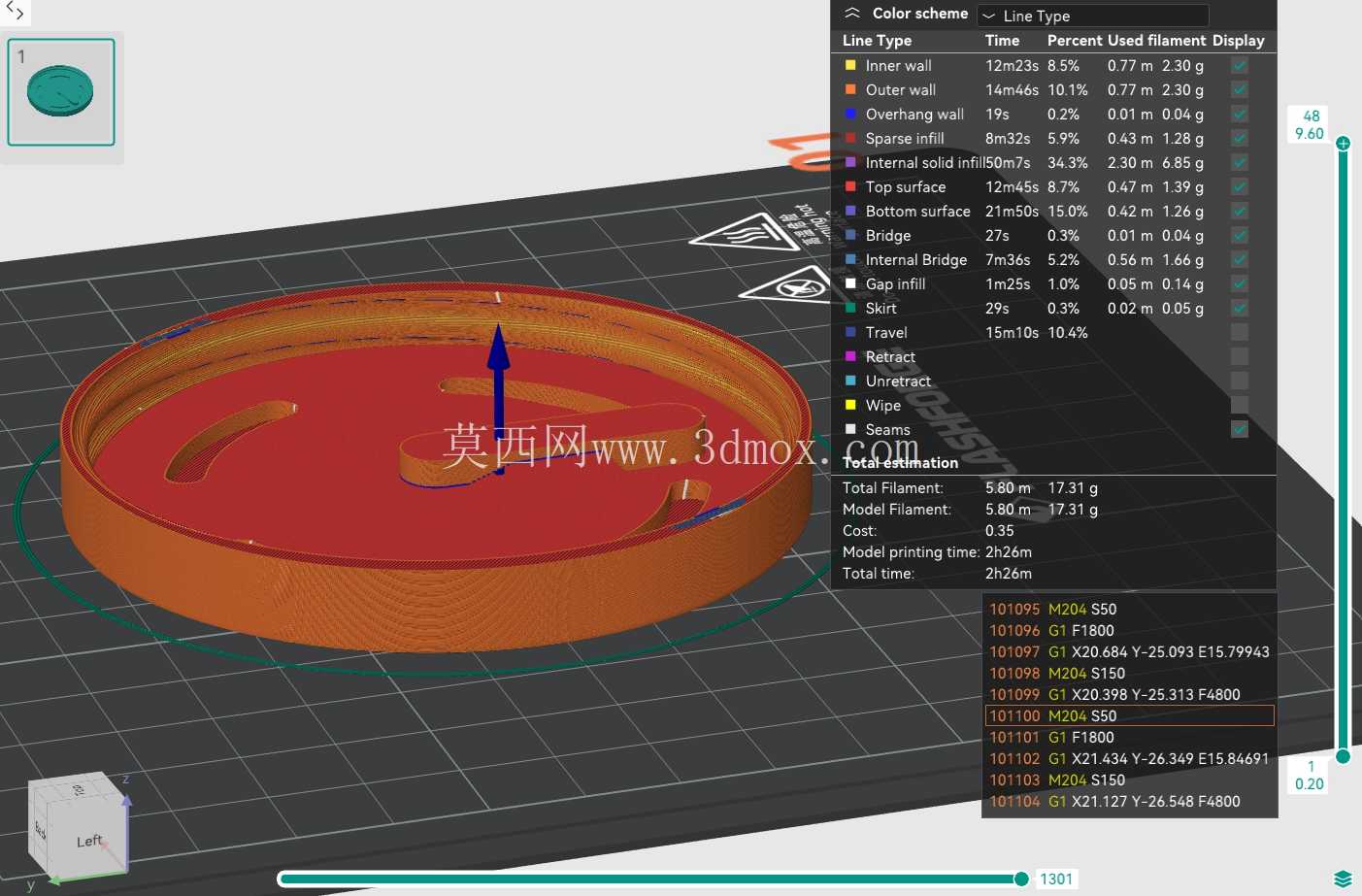Enable Unretract display checkbox
This screenshot has width=1362, height=896.
[x=1240, y=381]
